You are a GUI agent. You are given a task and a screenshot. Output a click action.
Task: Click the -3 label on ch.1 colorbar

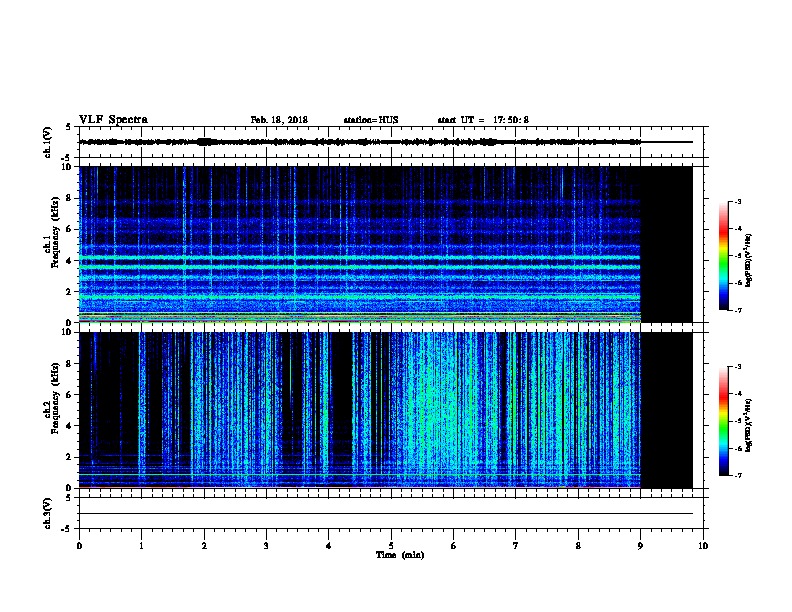click(x=737, y=201)
